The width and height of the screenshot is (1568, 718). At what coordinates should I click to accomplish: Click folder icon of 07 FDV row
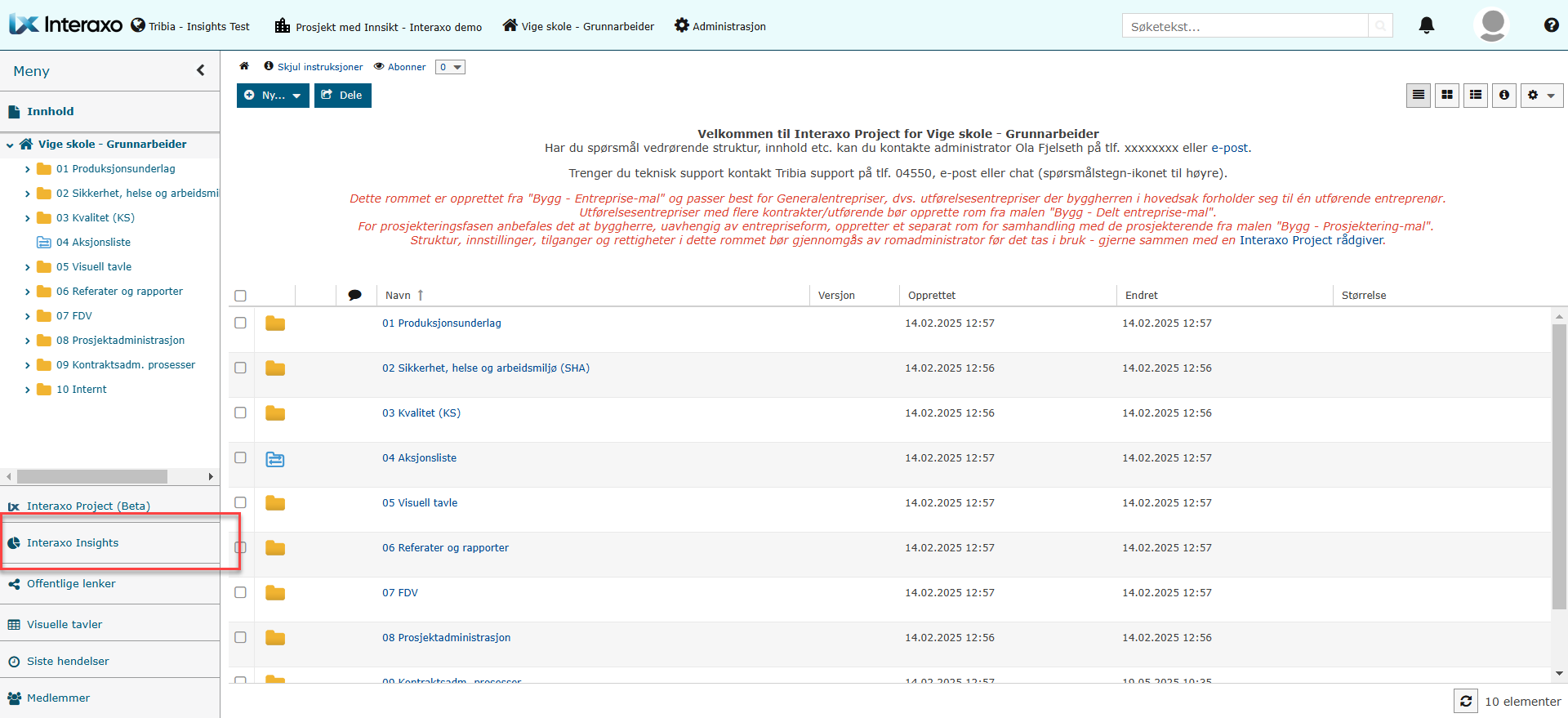point(275,593)
